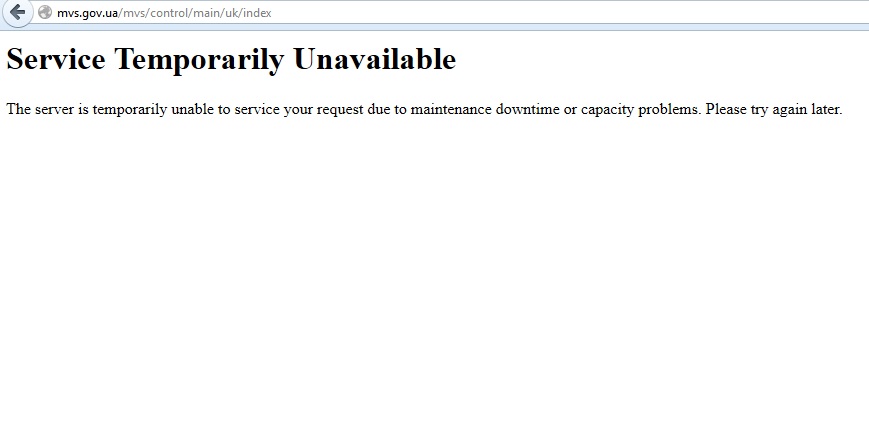This screenshot has height=421, width=869.
Task: Click "The server" at paragraph start
Action: coord(40,109)
